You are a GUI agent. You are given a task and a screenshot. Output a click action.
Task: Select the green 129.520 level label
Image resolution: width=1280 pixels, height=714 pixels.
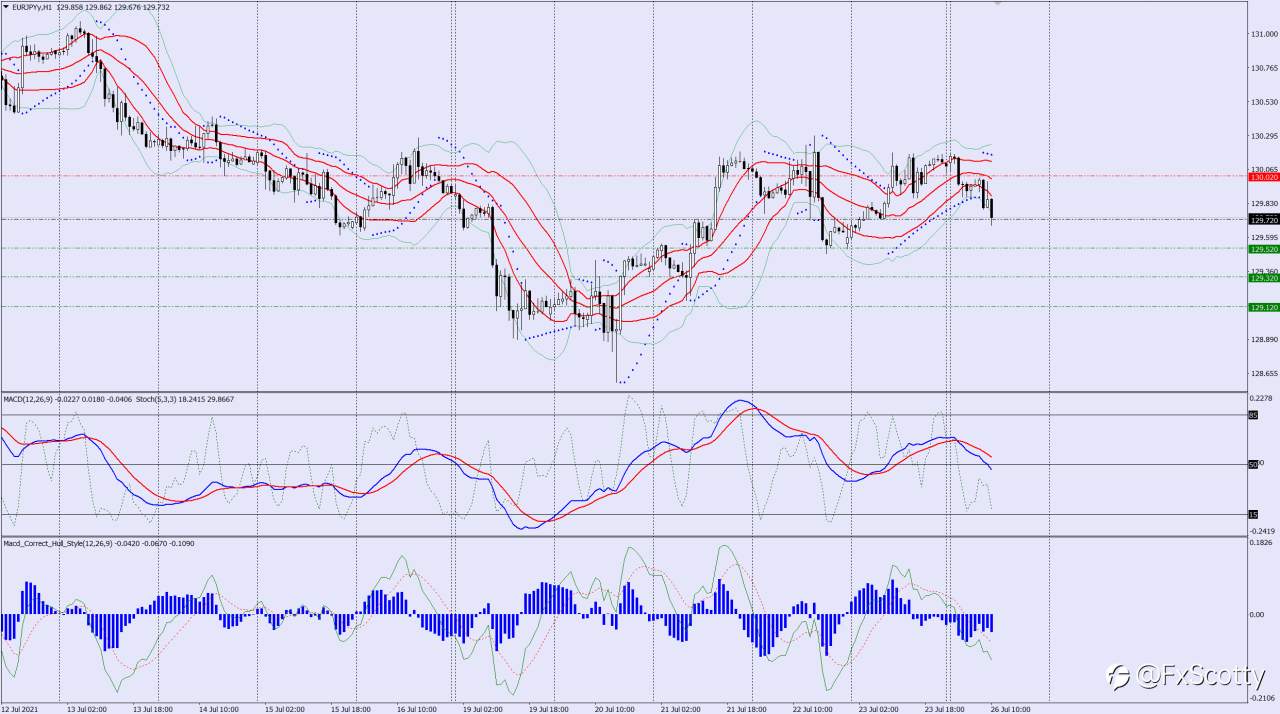click(x=1264, y=248)
